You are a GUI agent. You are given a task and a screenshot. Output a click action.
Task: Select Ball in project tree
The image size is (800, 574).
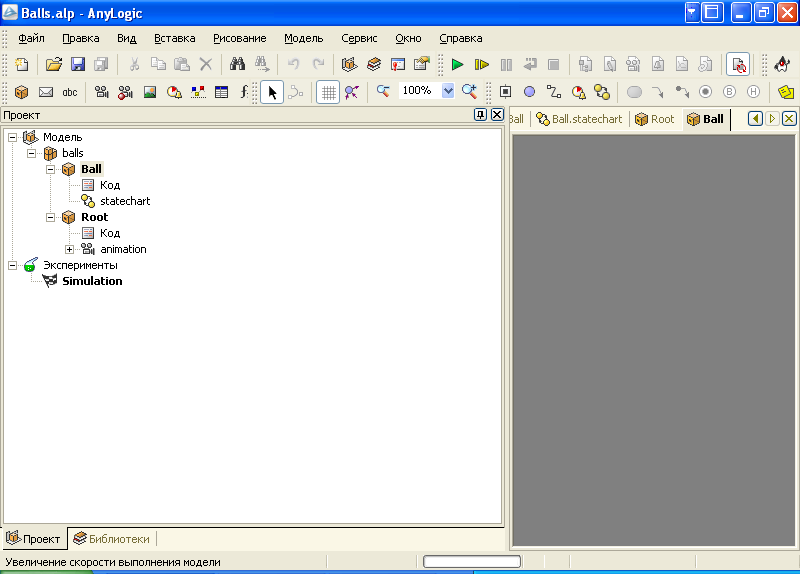click(x=91, y=169)
